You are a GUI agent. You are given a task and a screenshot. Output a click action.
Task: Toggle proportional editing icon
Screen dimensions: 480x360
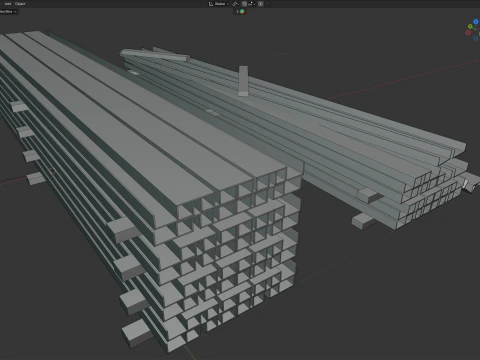coord(261,4)
